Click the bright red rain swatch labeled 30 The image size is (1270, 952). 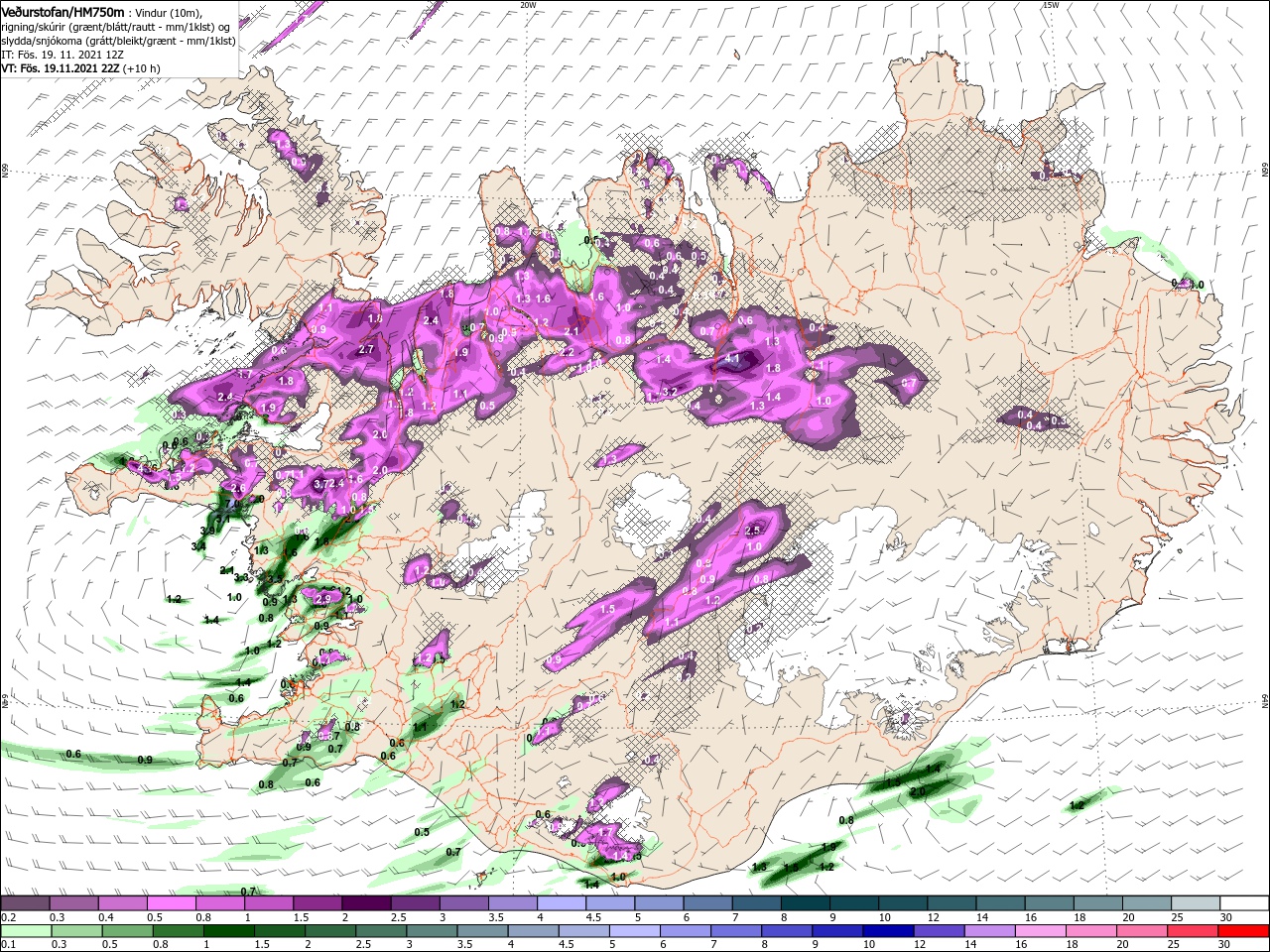[1244, 931]
